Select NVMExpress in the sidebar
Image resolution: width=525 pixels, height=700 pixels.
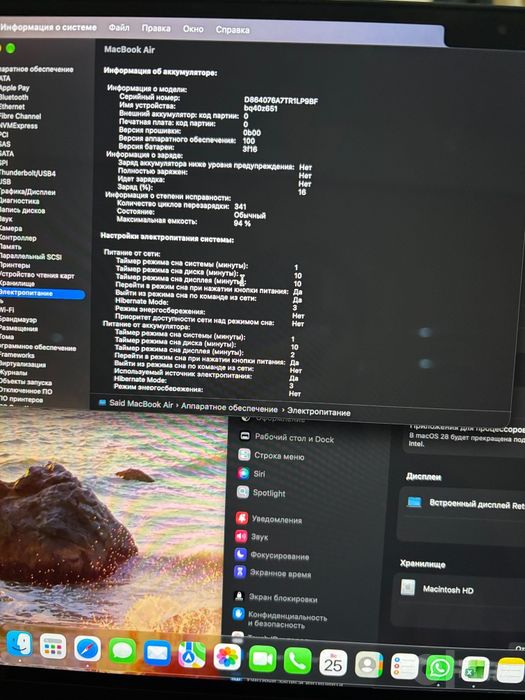[18, 125]
